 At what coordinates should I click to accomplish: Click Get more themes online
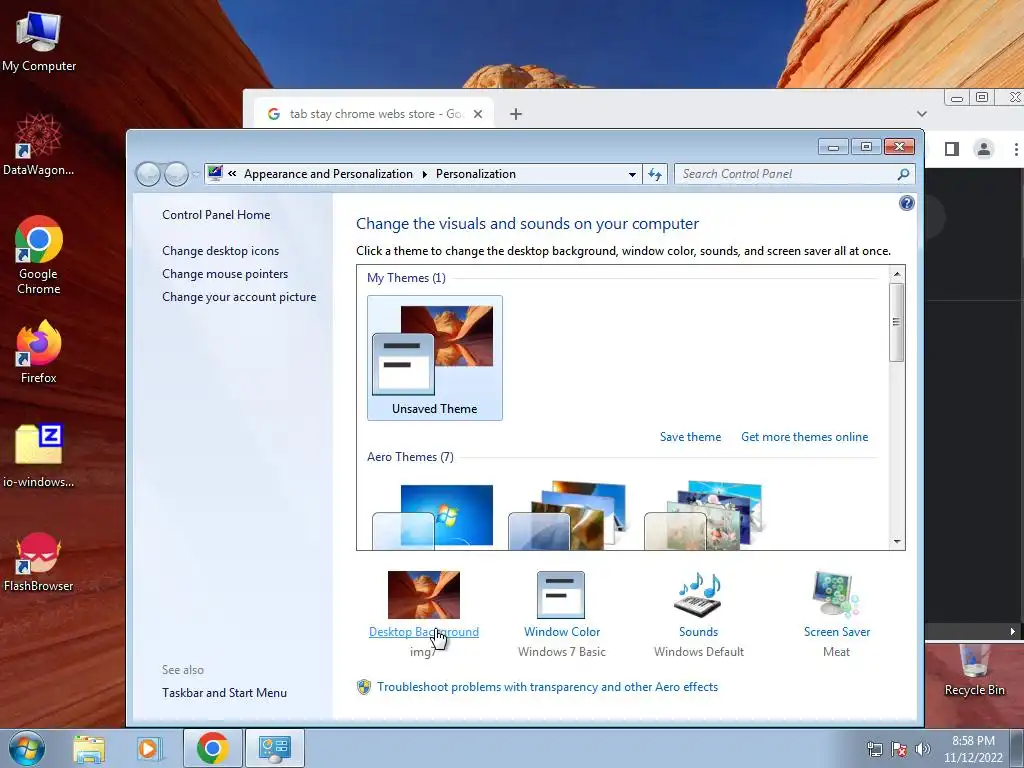(805, 437)
